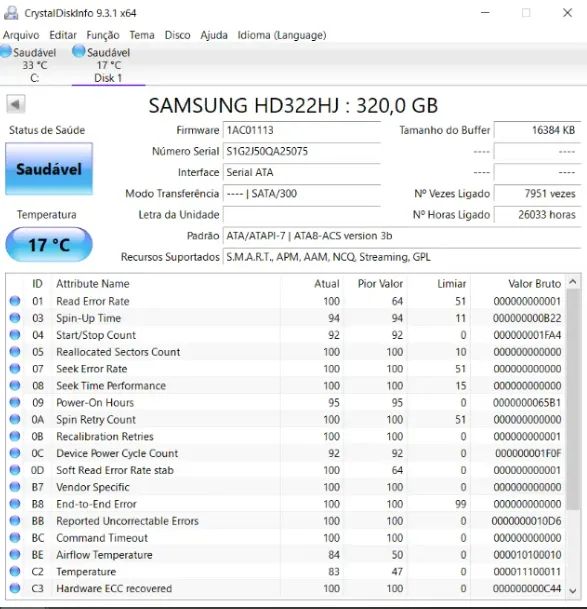The image size is (587, 609).
Task: Click the Interface field Serial ATA
Action: click(302, 172)
